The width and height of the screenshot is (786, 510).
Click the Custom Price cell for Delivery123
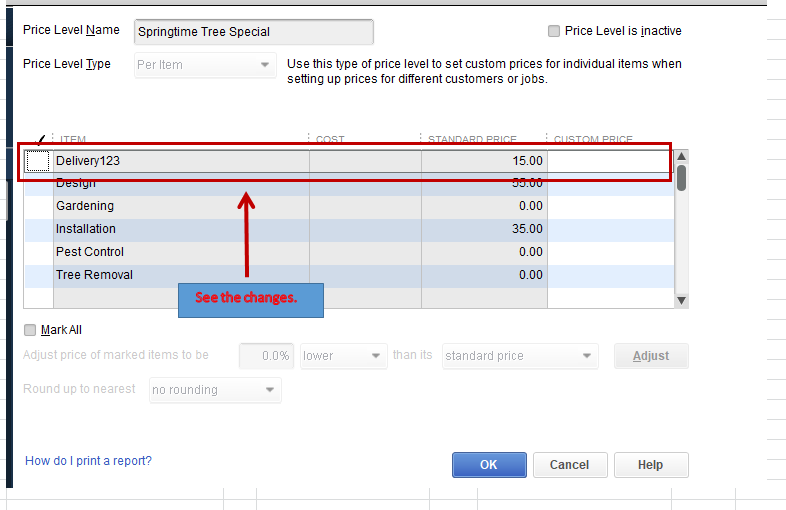click(610, 161)
